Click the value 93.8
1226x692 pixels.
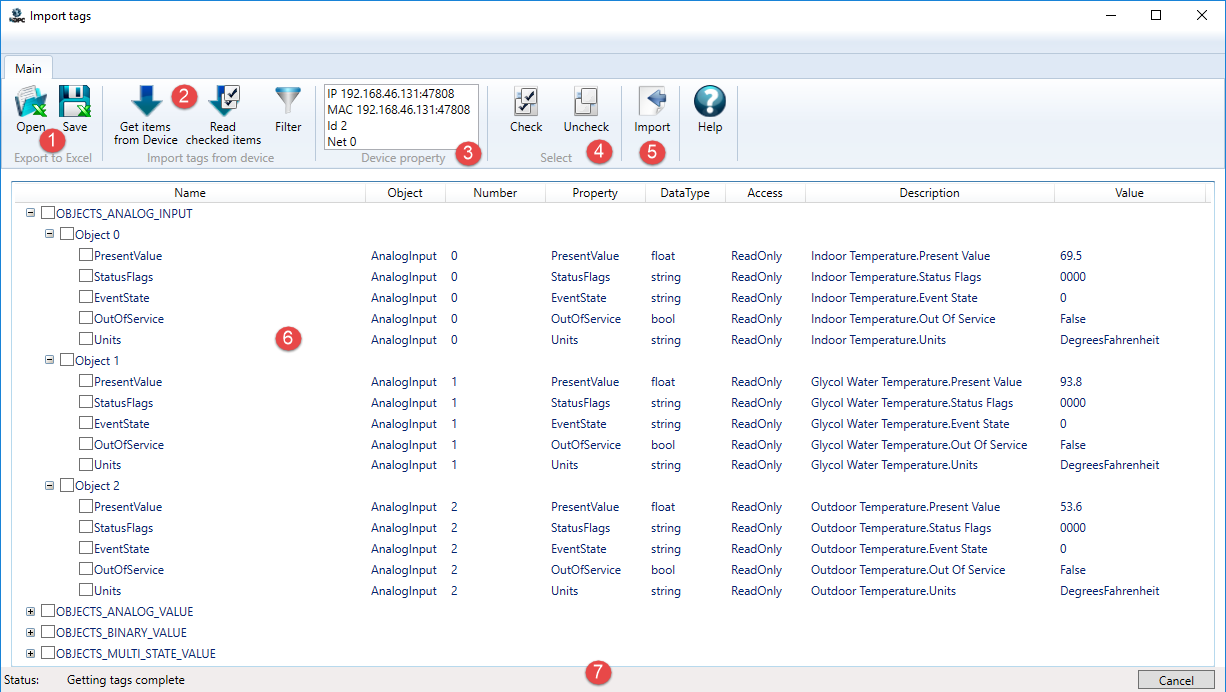(1072, 382)
